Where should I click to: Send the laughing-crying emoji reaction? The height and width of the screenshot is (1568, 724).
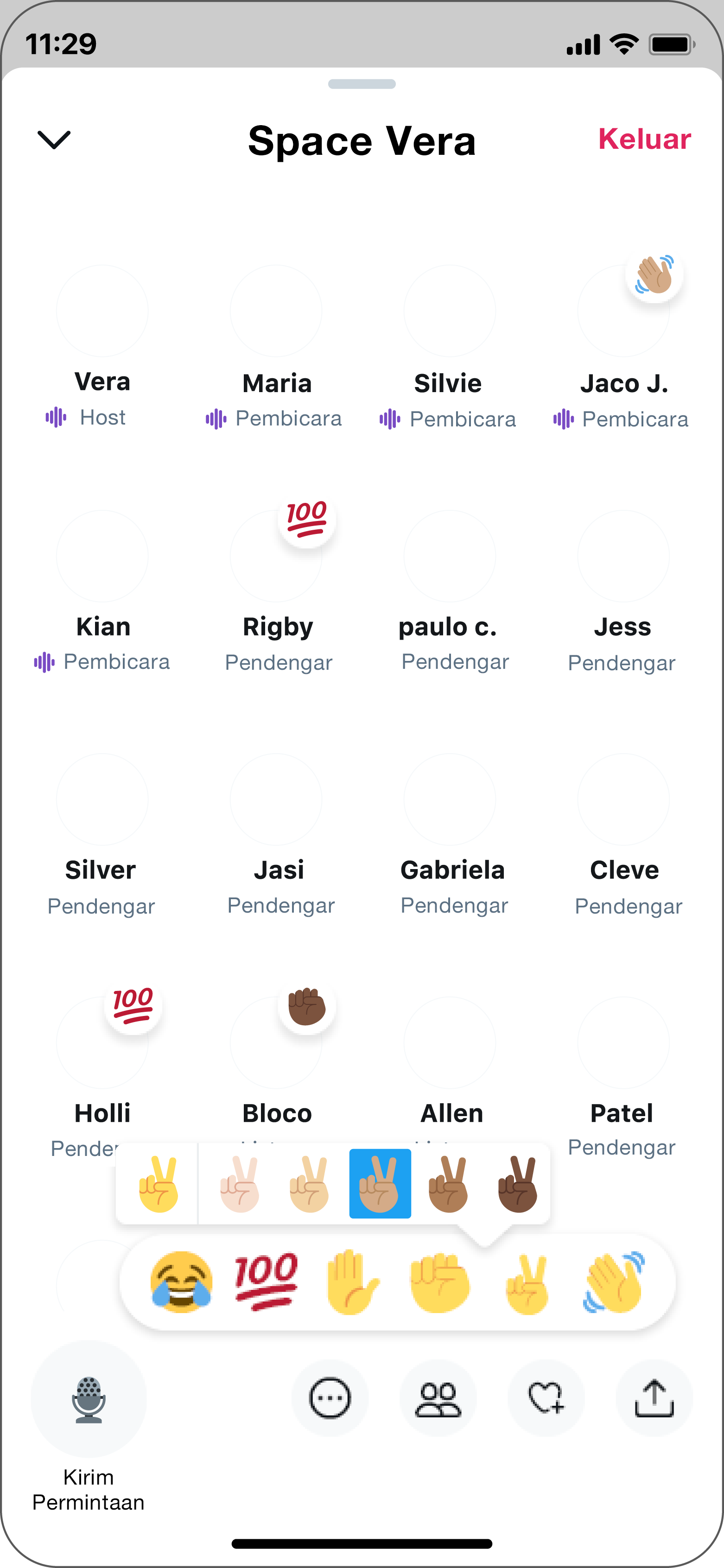(x=181, y=1282)
